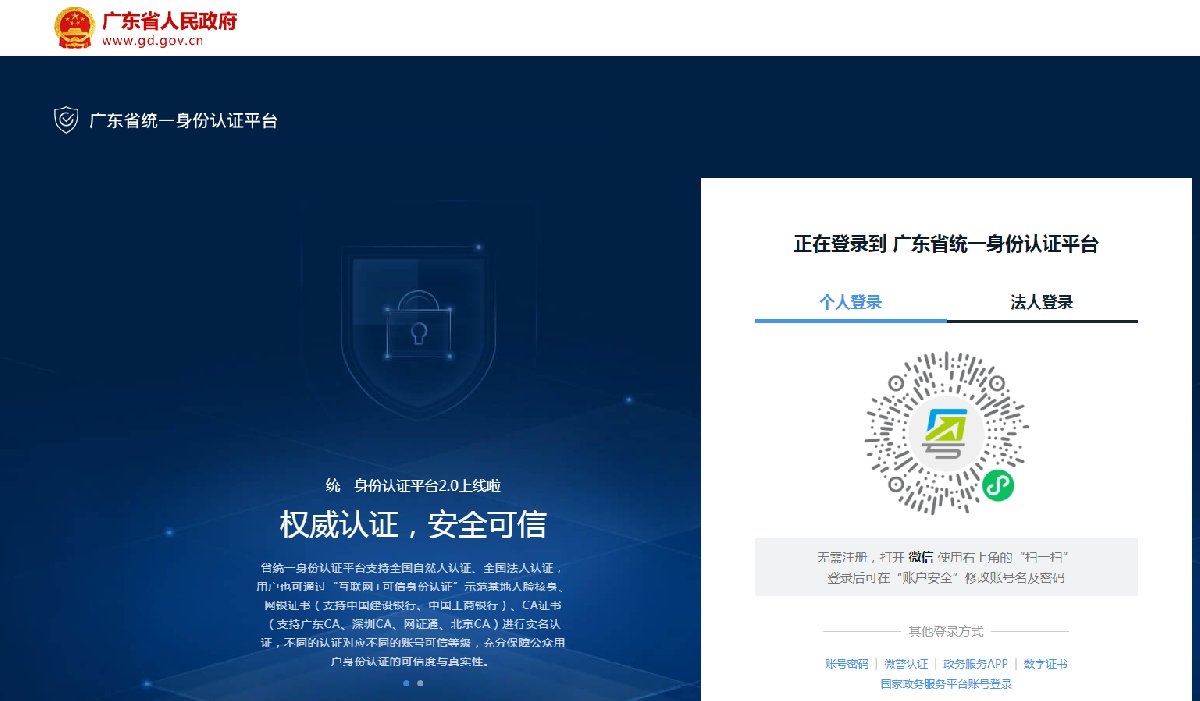This screenshot has height=701, width=1200.
Task: Click the gray WeChat scan instruction box
Action: point(946,567)
